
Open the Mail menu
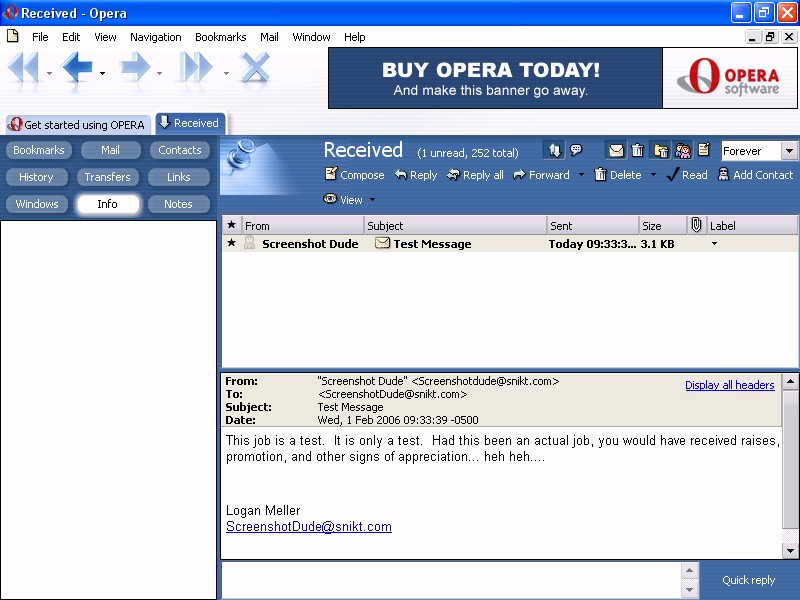click(x=269, y=37)
